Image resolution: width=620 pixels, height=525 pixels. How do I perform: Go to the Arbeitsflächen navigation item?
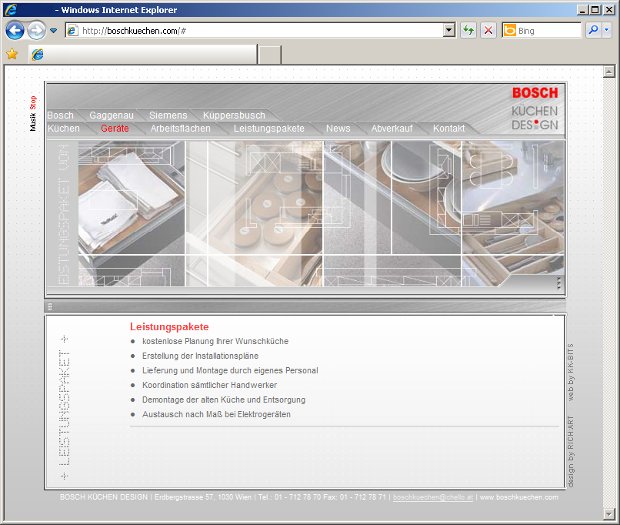click(180, 128)
